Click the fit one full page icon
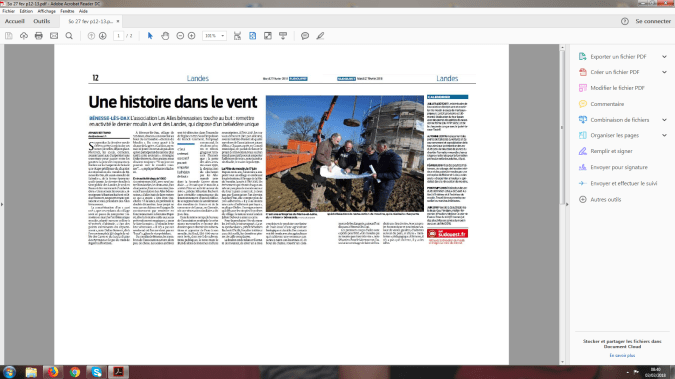675x379 pixels. pos(253,36)
